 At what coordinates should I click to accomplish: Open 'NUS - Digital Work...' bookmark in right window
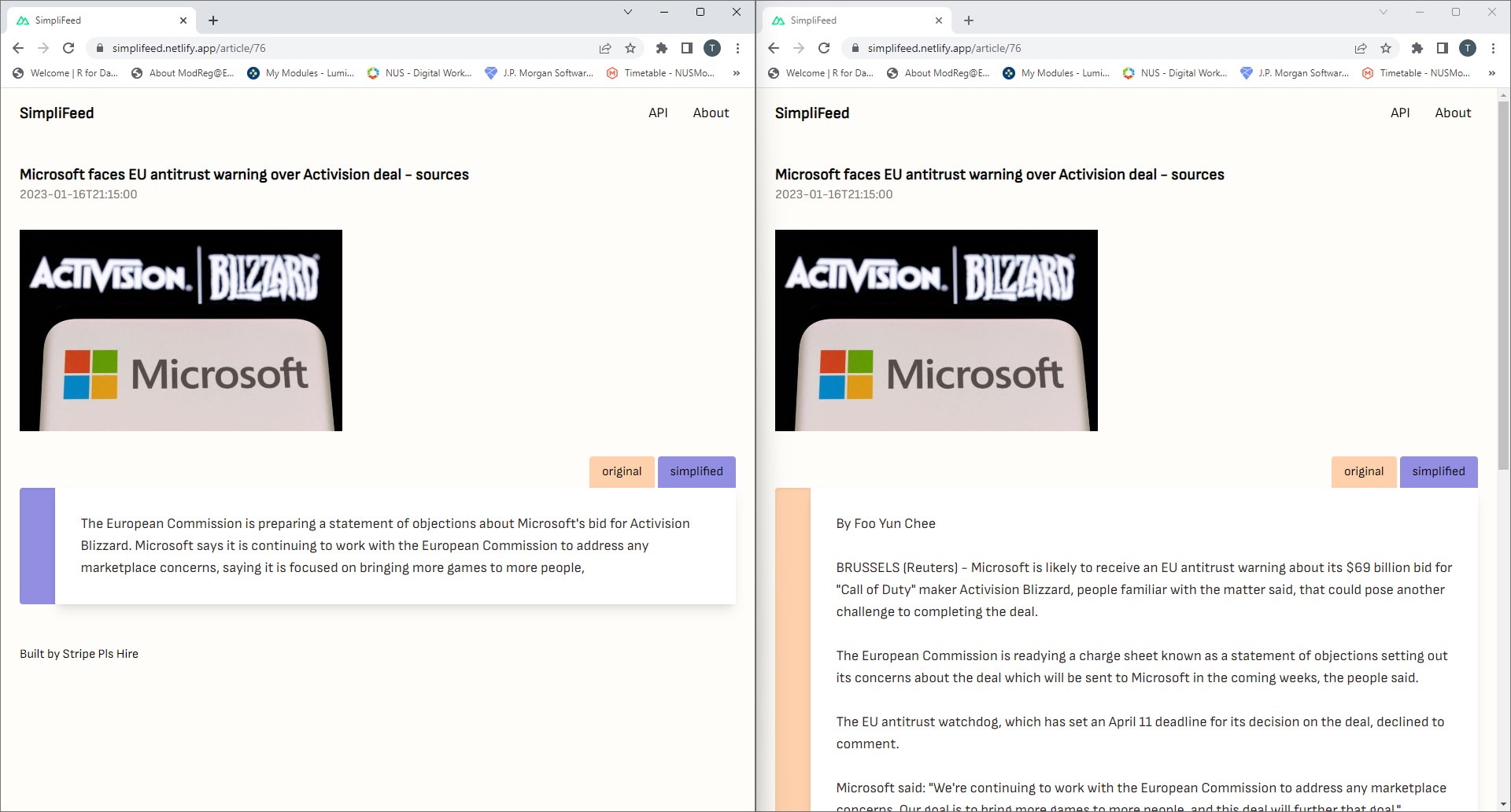pos(1175,73)
